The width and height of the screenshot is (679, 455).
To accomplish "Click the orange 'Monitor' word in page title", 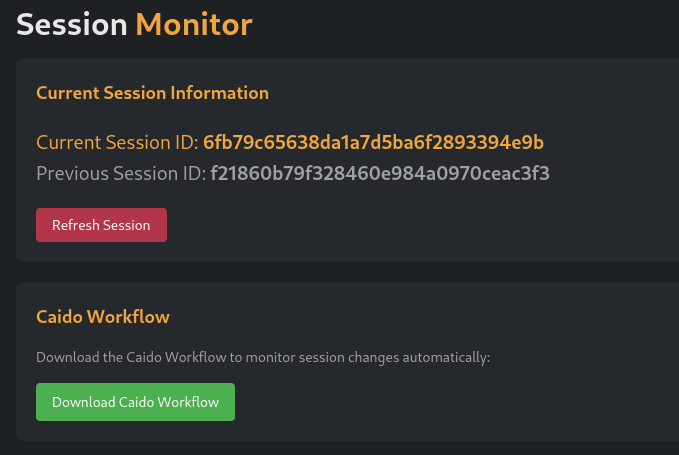I will point(194,23).
